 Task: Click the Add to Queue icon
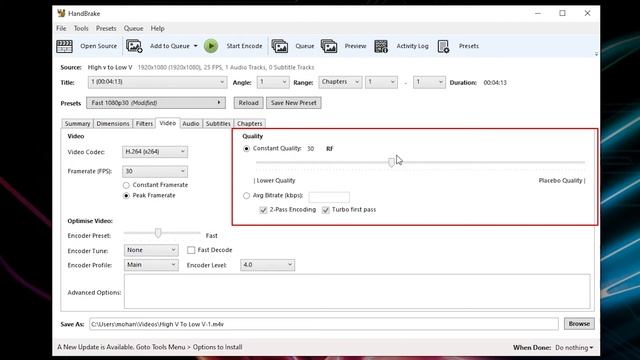coord(134,46)
